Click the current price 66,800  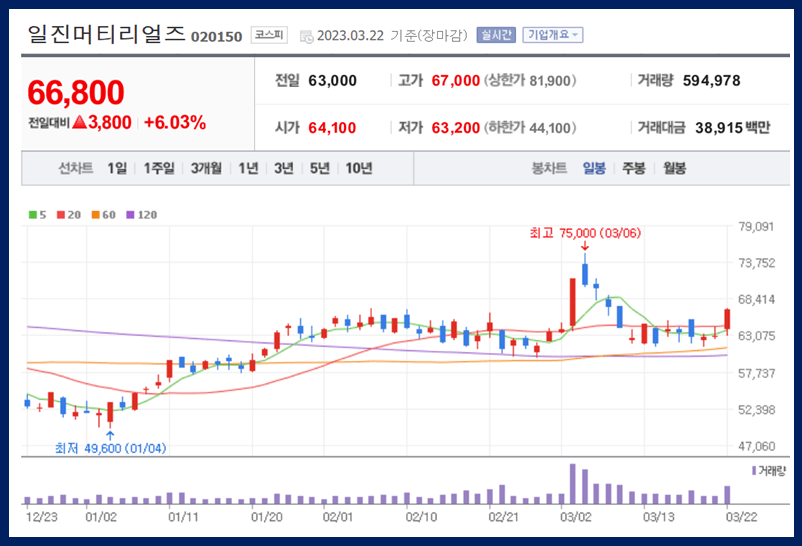click(76, 92)
